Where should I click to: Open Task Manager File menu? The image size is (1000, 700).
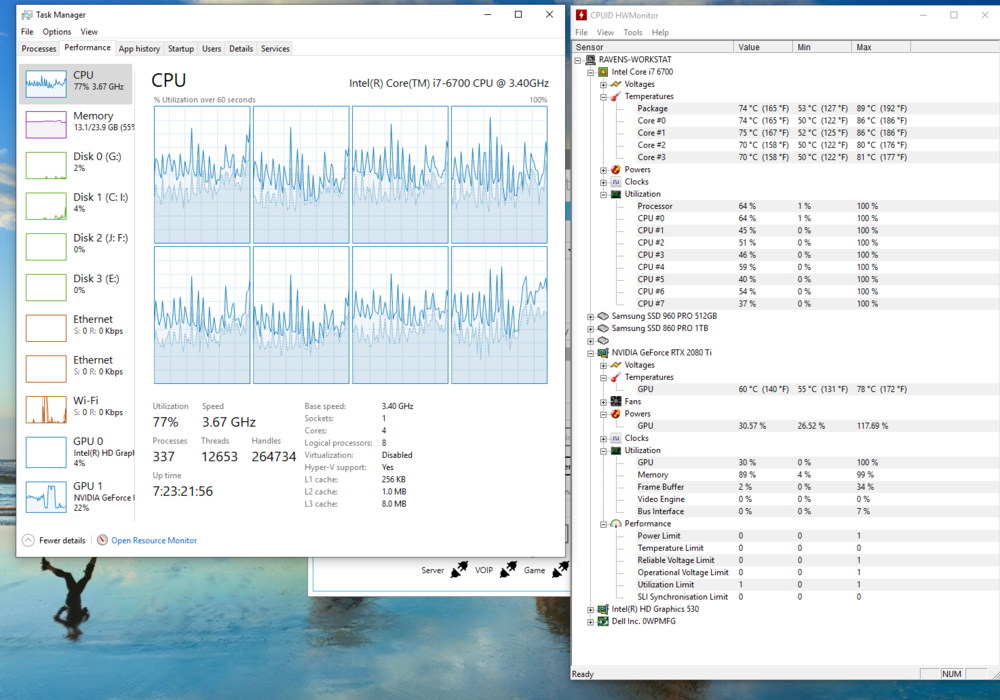tap(27, 32)
